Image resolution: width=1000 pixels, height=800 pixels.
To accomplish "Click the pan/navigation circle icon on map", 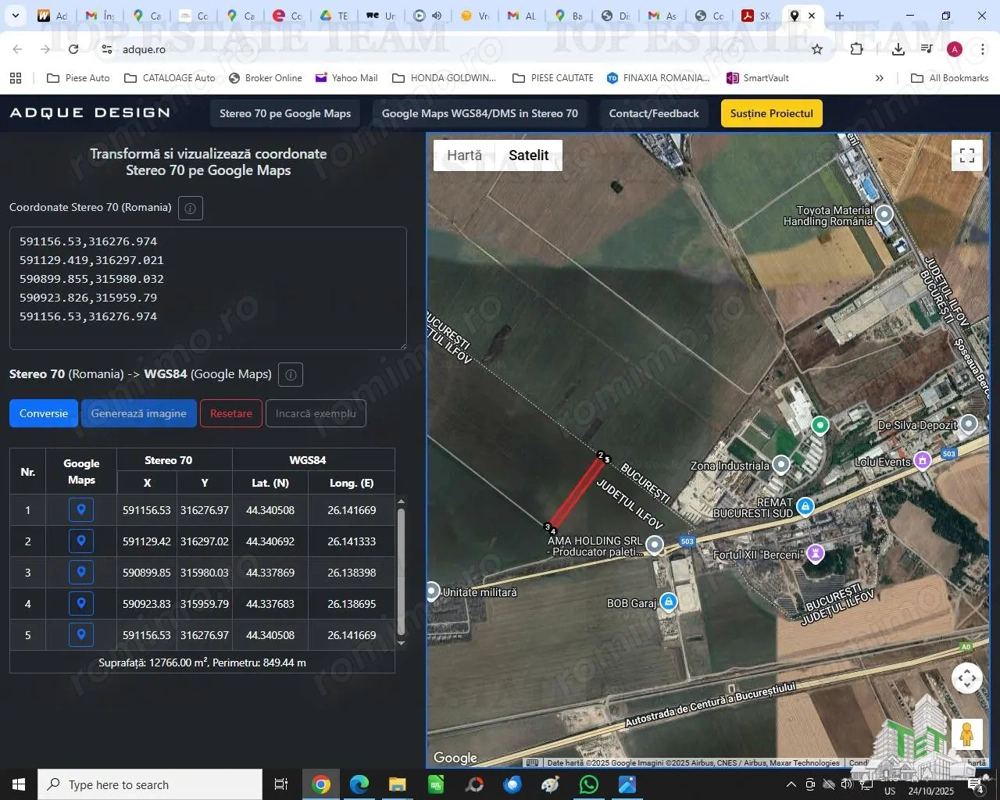I will 966,678.
